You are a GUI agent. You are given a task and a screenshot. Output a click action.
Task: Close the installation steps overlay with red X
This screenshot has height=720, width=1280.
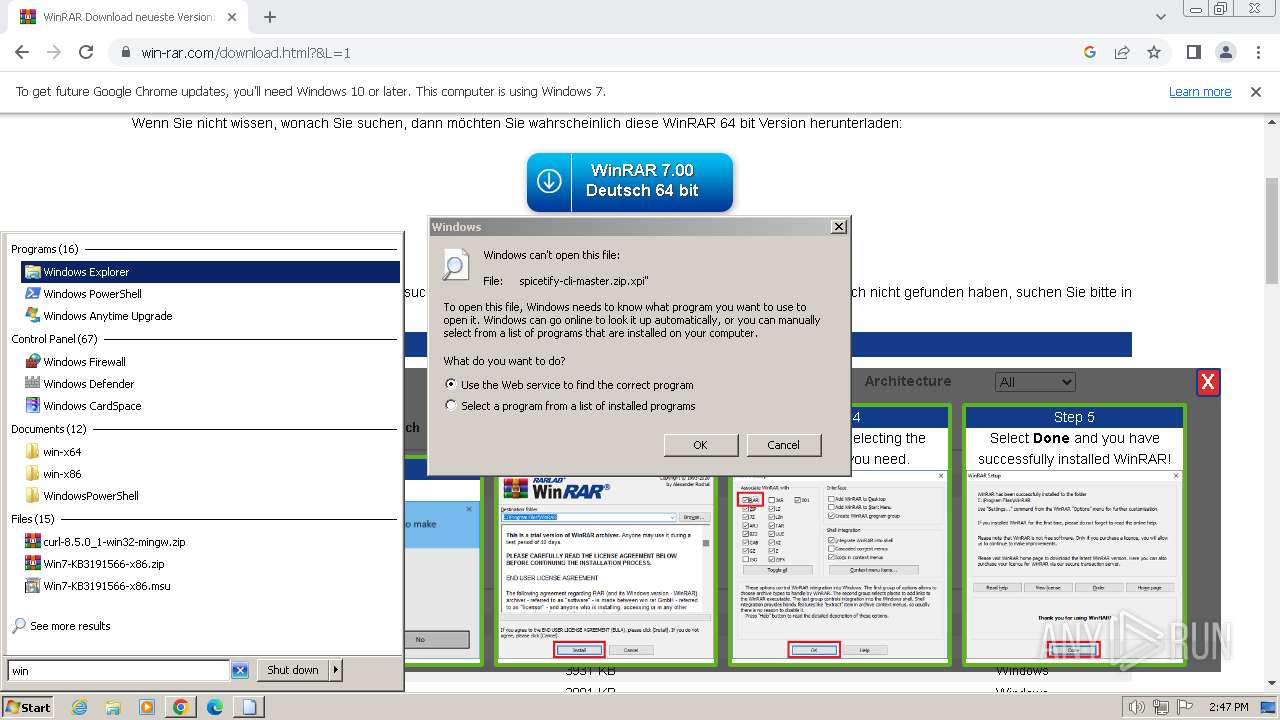tap(1208, 382)
